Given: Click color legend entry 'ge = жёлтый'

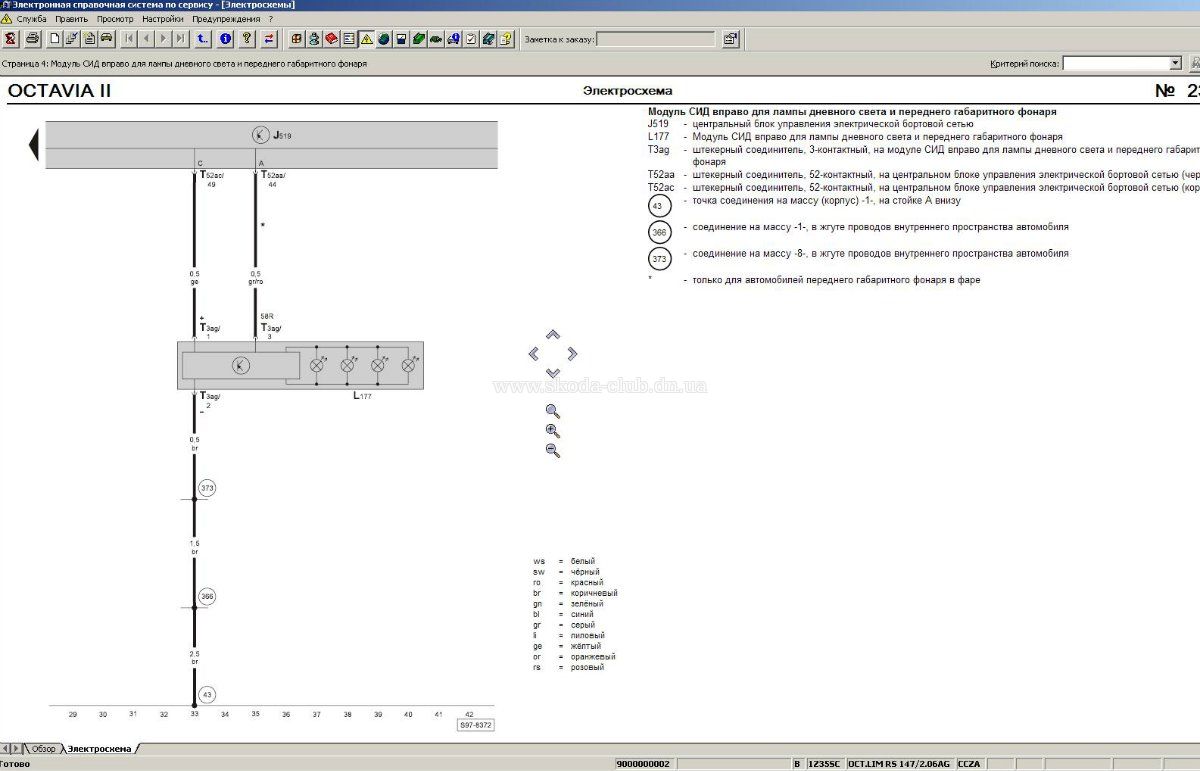Looking at the screenshot, I should [x=568, y=646].
